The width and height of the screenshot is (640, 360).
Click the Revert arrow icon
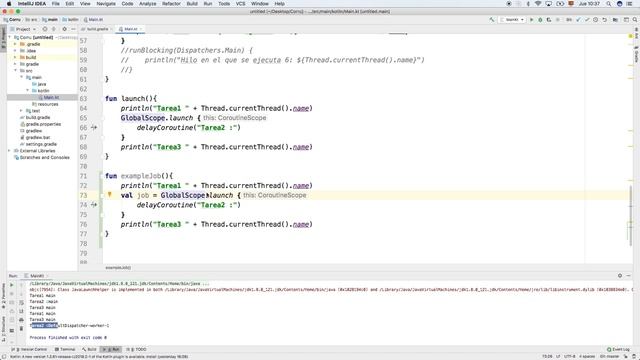point(604,20)
